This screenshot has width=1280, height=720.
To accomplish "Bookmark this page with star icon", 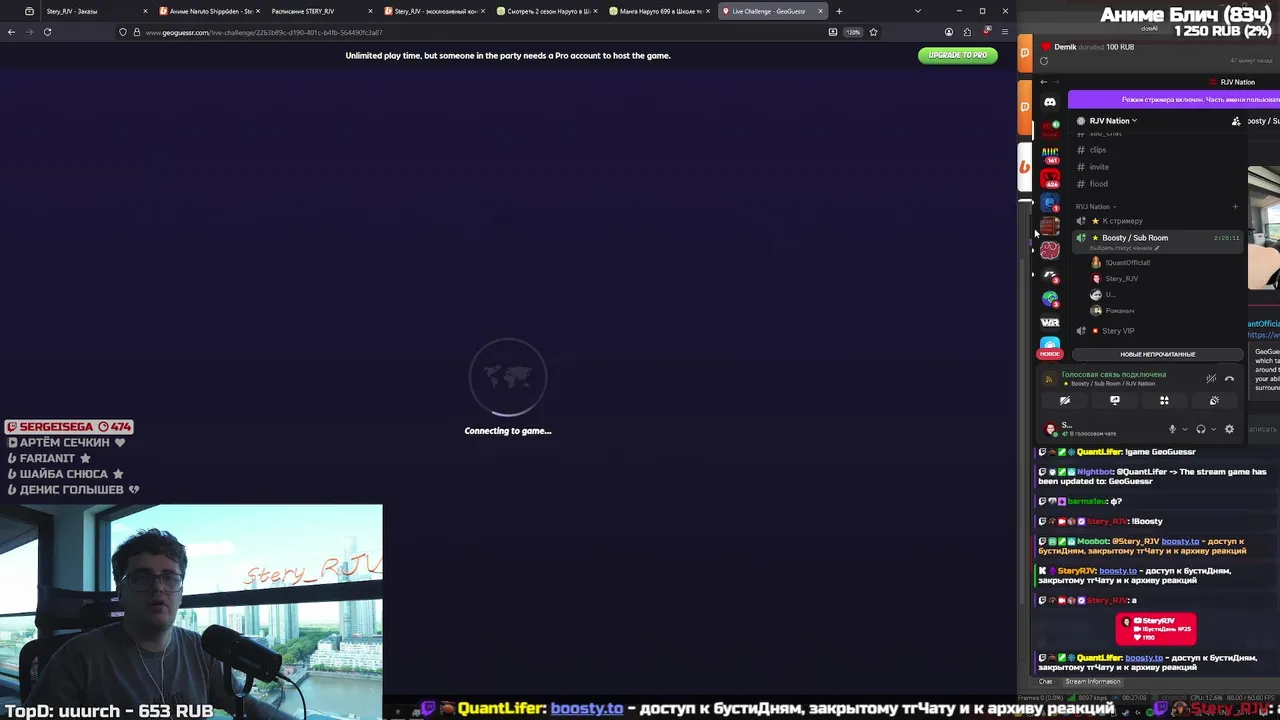I will [873, 32].
